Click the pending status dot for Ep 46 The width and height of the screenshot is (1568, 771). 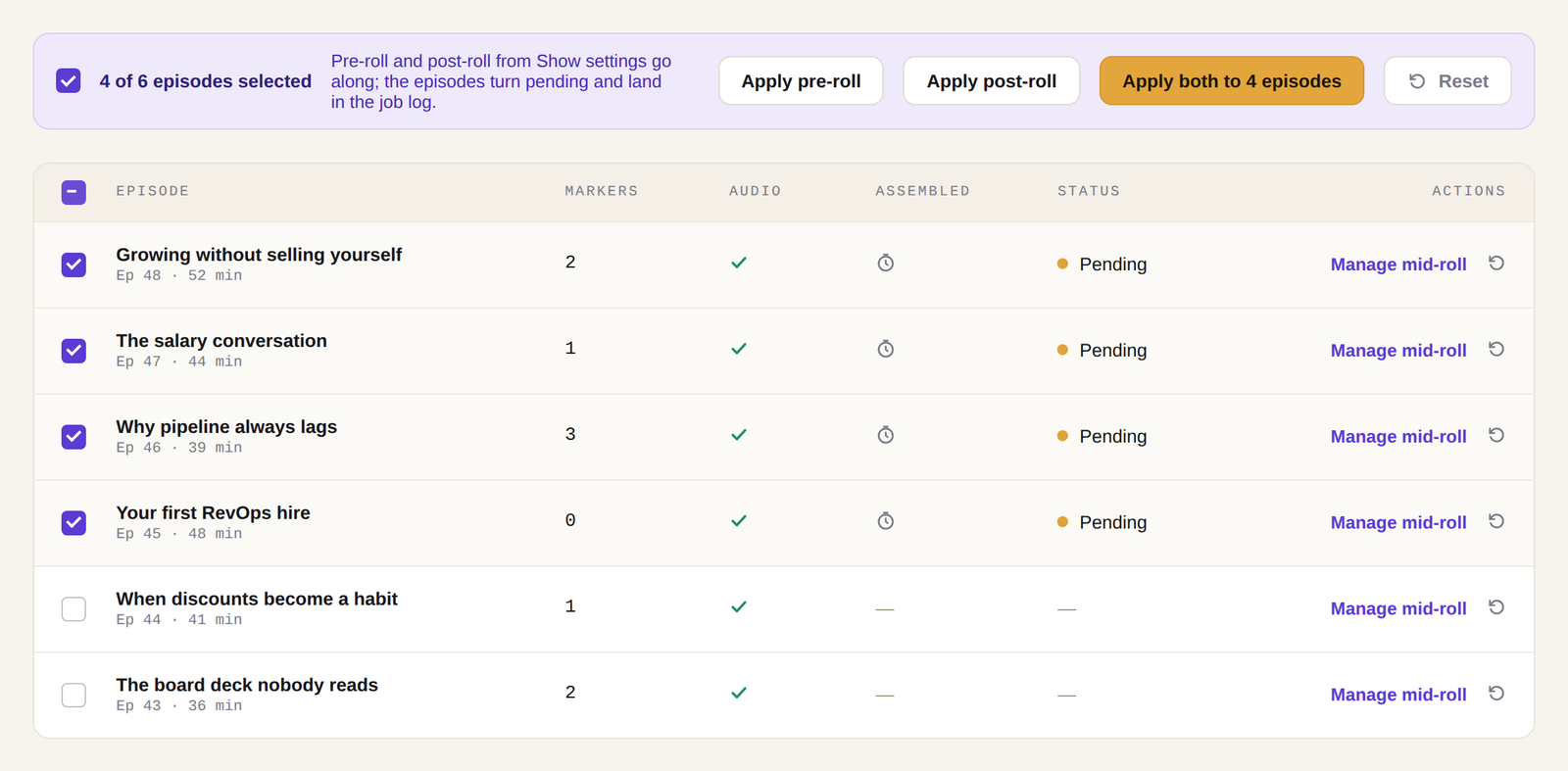point(1062,436)
